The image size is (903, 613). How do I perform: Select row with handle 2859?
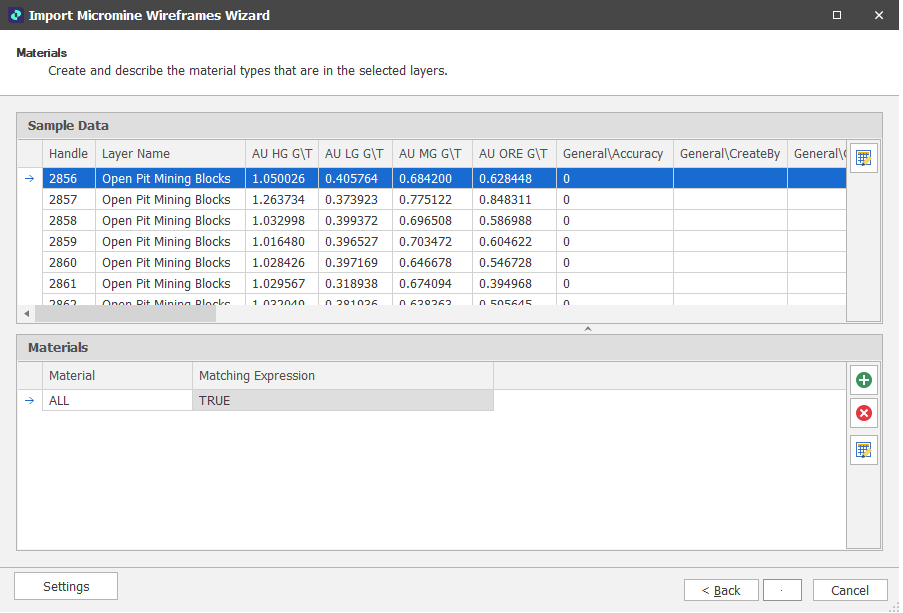(x=69, y=242)
